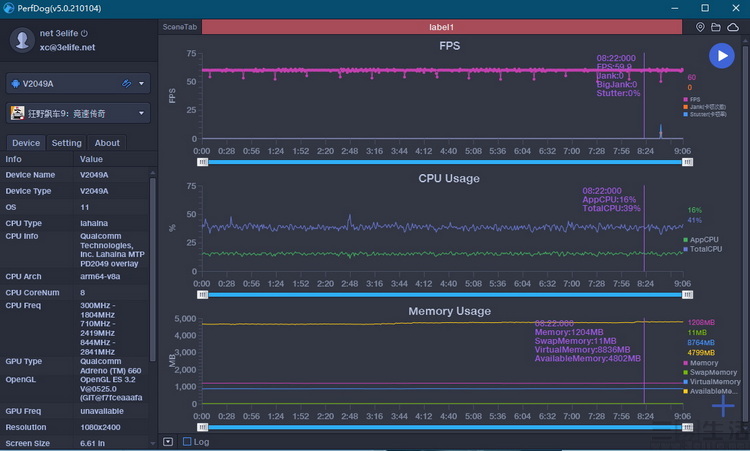Click the GPU Freq unavailable value
The width and height of the screenshot is (750, 451).
pos(101,411)
